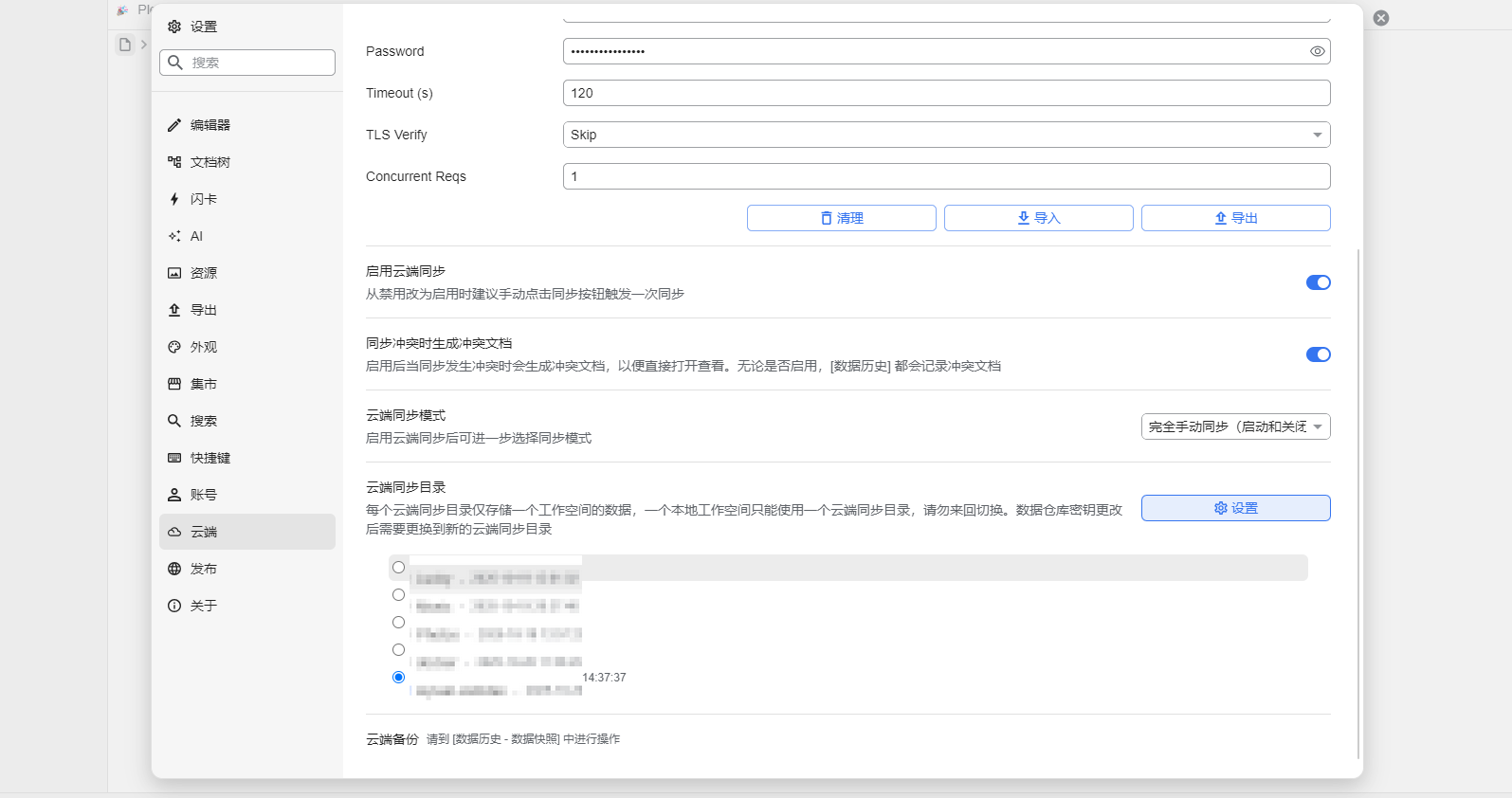Select the first cloud directory radio button

[398, 568]
